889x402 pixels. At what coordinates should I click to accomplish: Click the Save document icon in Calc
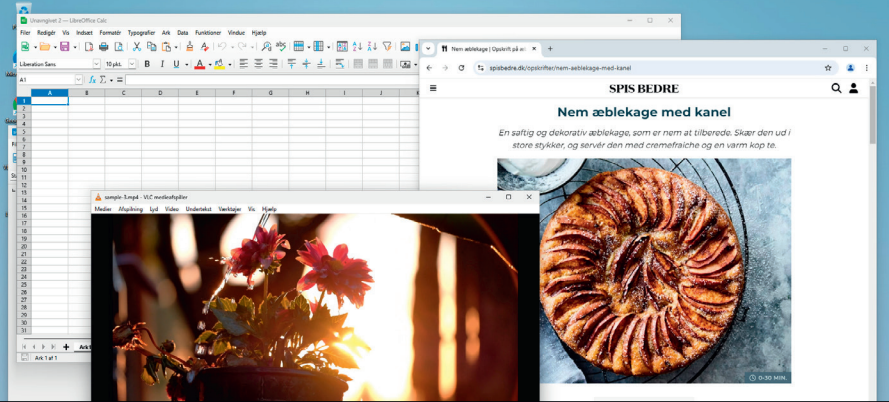(x=63, y=47)
